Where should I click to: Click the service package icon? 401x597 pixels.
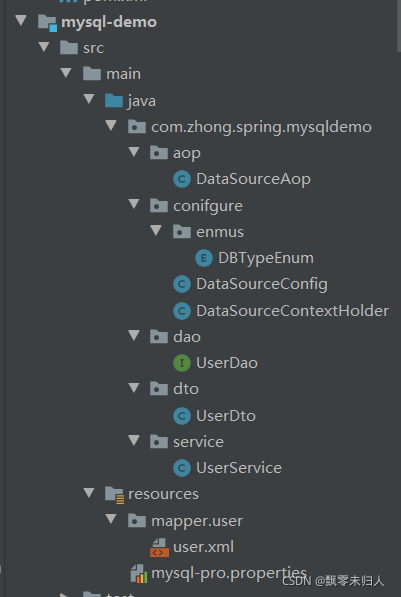pyautogui.click(x=159, y=442)
